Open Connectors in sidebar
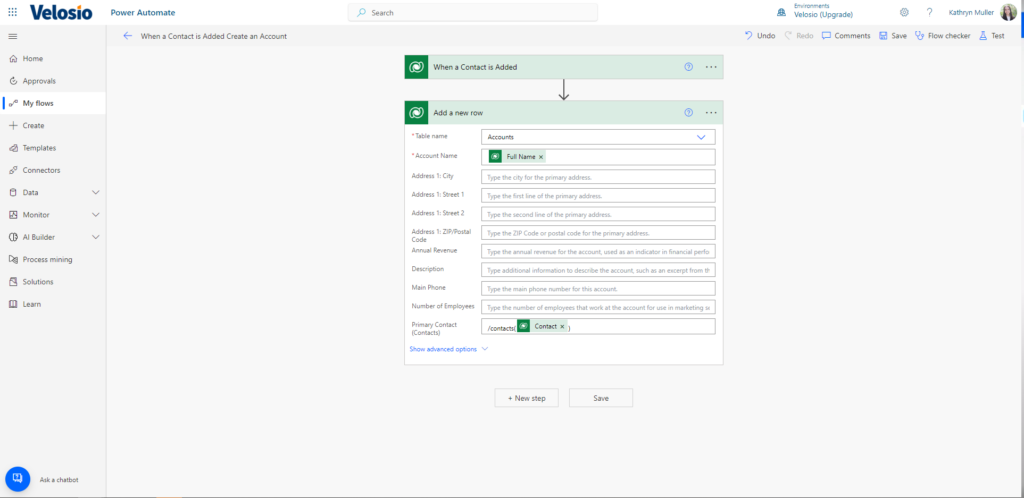 [53, 170]
